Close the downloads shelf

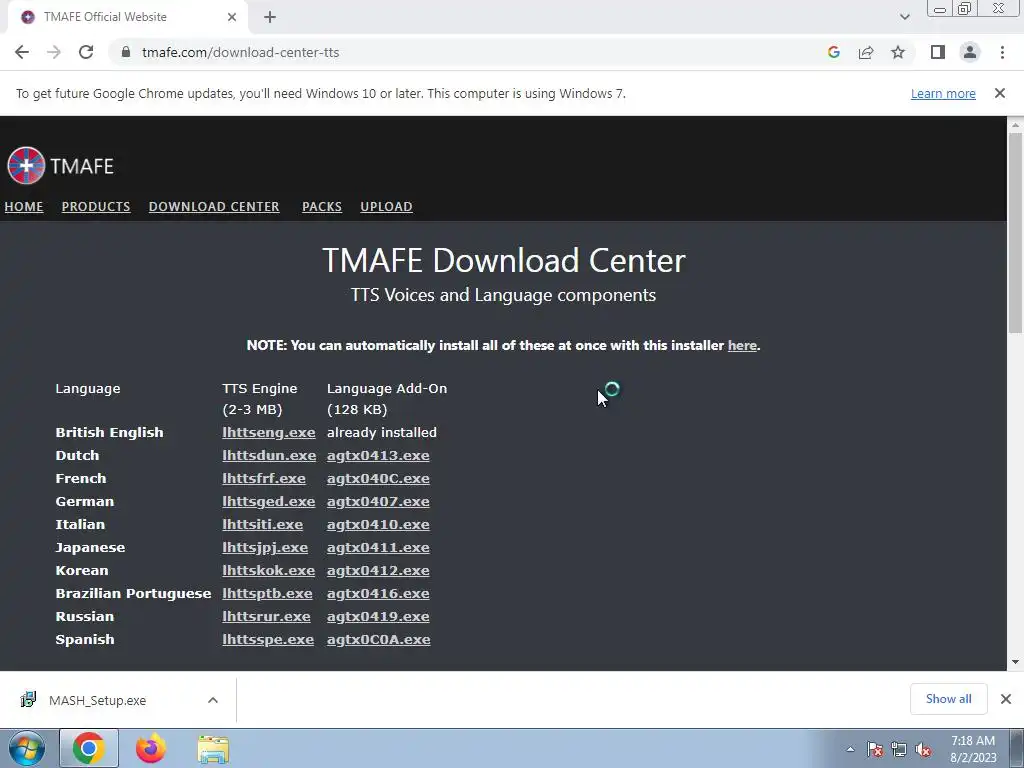tap(1006, 699)
